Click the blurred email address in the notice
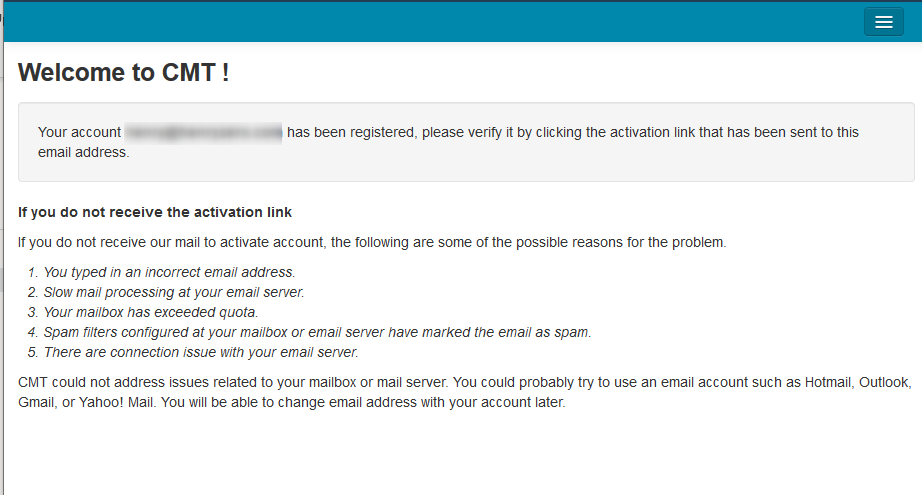 (x=204, y=132)
